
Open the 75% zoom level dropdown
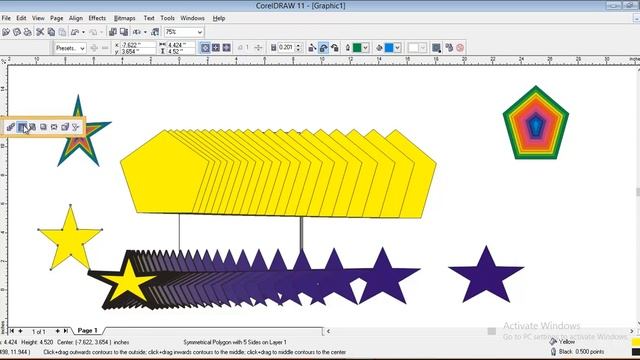[200, 32]
